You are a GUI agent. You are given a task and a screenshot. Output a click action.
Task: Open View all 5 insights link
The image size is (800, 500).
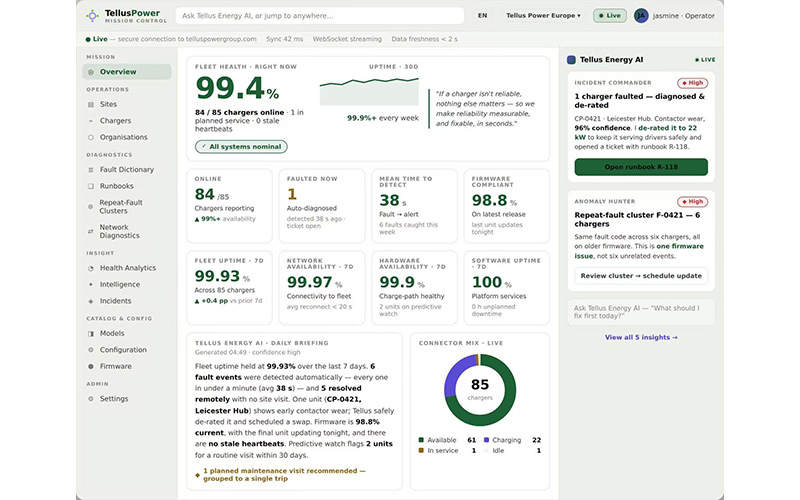pos(641,337)
